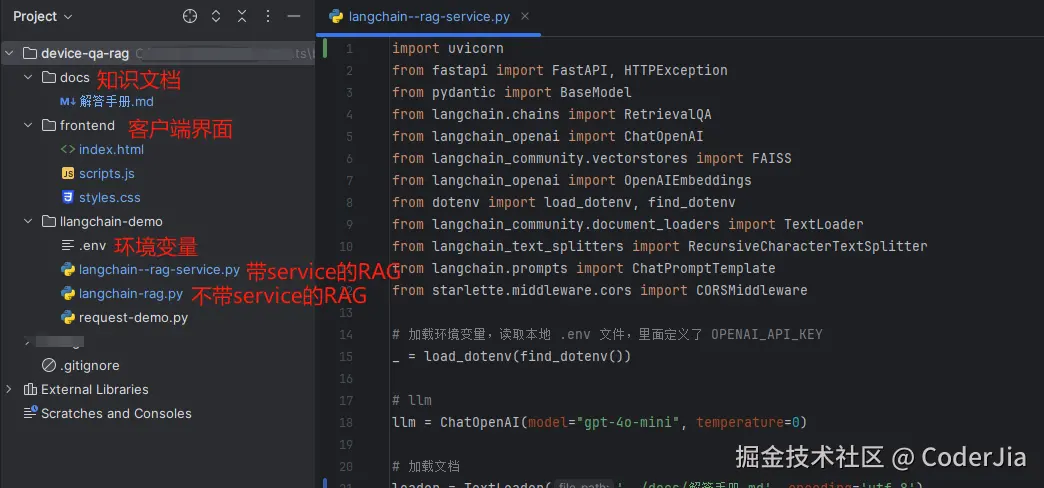This screenshot has height=488, width=1044.
Task: Click line number 18 in the gutter
Action: 346,422
